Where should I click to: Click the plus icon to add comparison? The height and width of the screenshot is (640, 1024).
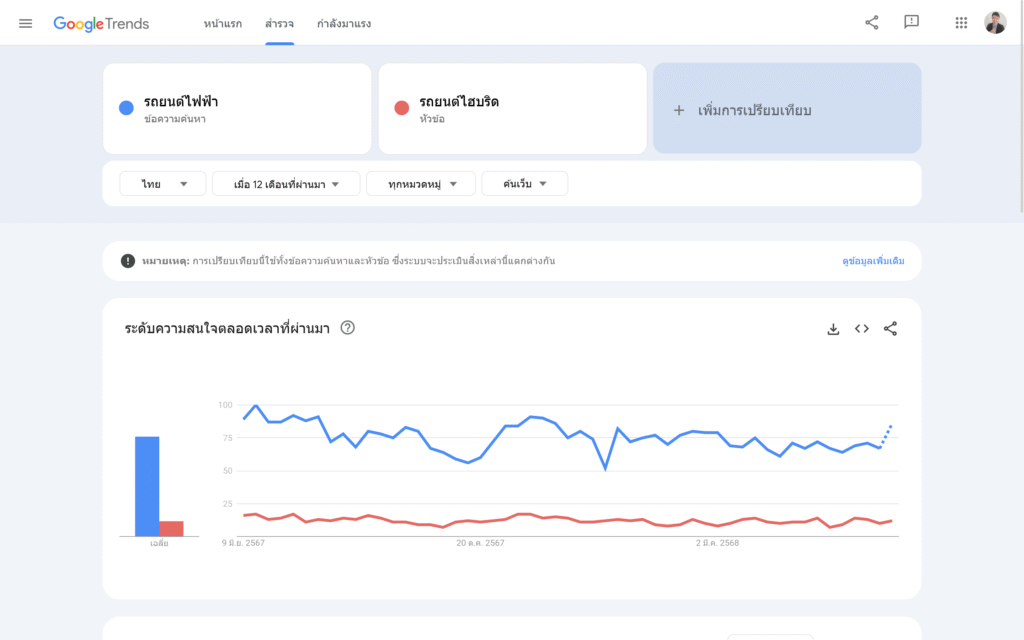pyautogui.click(x=679, y=110)
